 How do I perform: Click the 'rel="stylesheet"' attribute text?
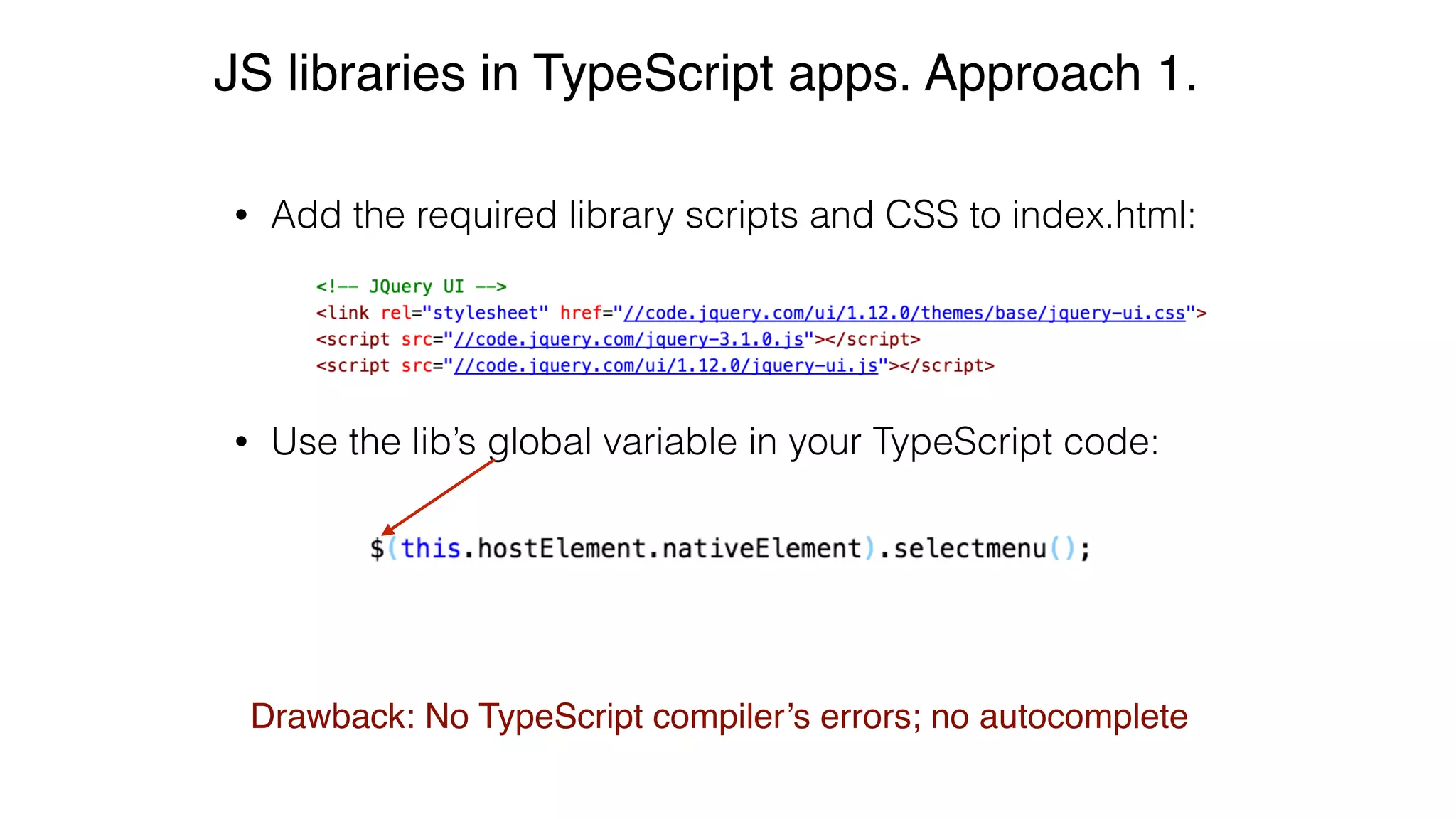click(464, 314)
